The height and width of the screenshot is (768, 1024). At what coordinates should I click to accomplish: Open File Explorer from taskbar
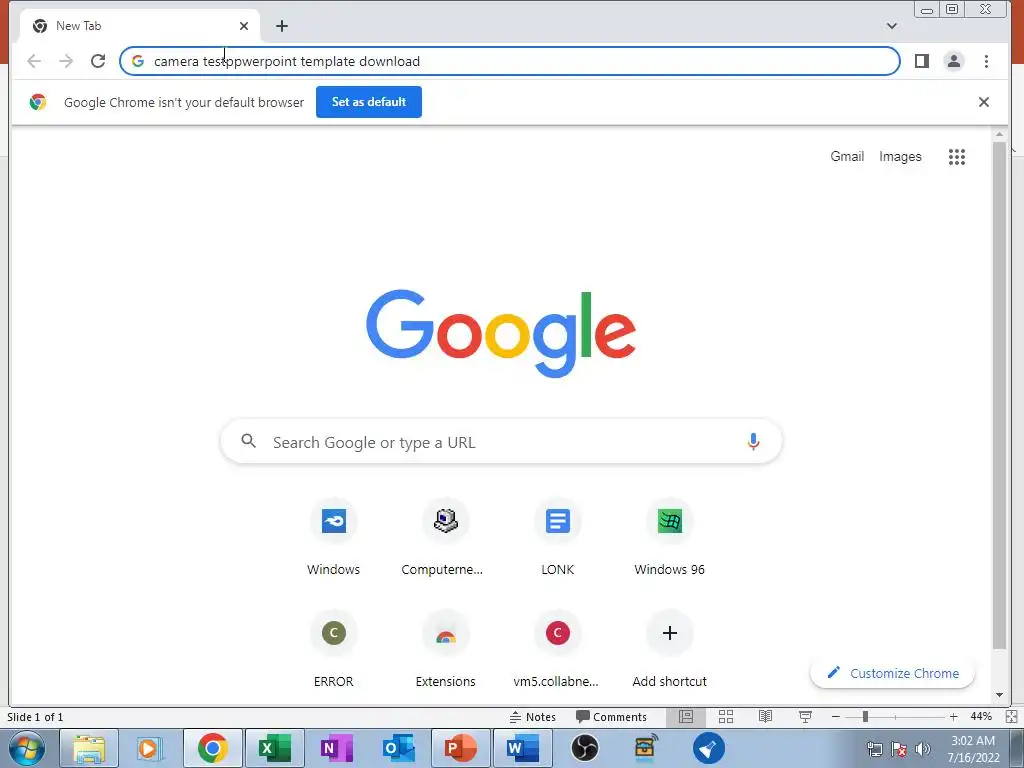coord(89,748)
